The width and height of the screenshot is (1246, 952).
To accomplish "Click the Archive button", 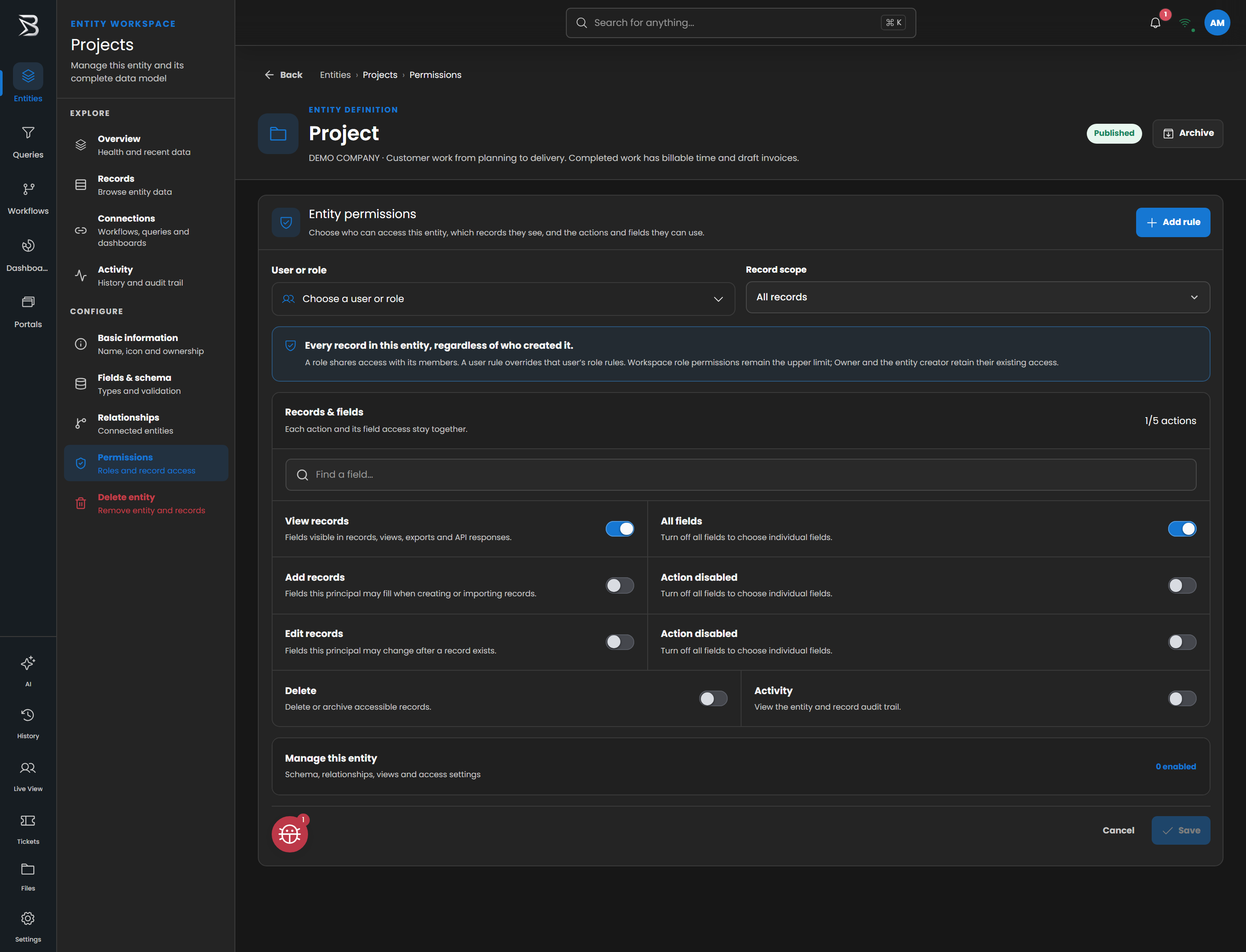I will tap(1188, 133).
